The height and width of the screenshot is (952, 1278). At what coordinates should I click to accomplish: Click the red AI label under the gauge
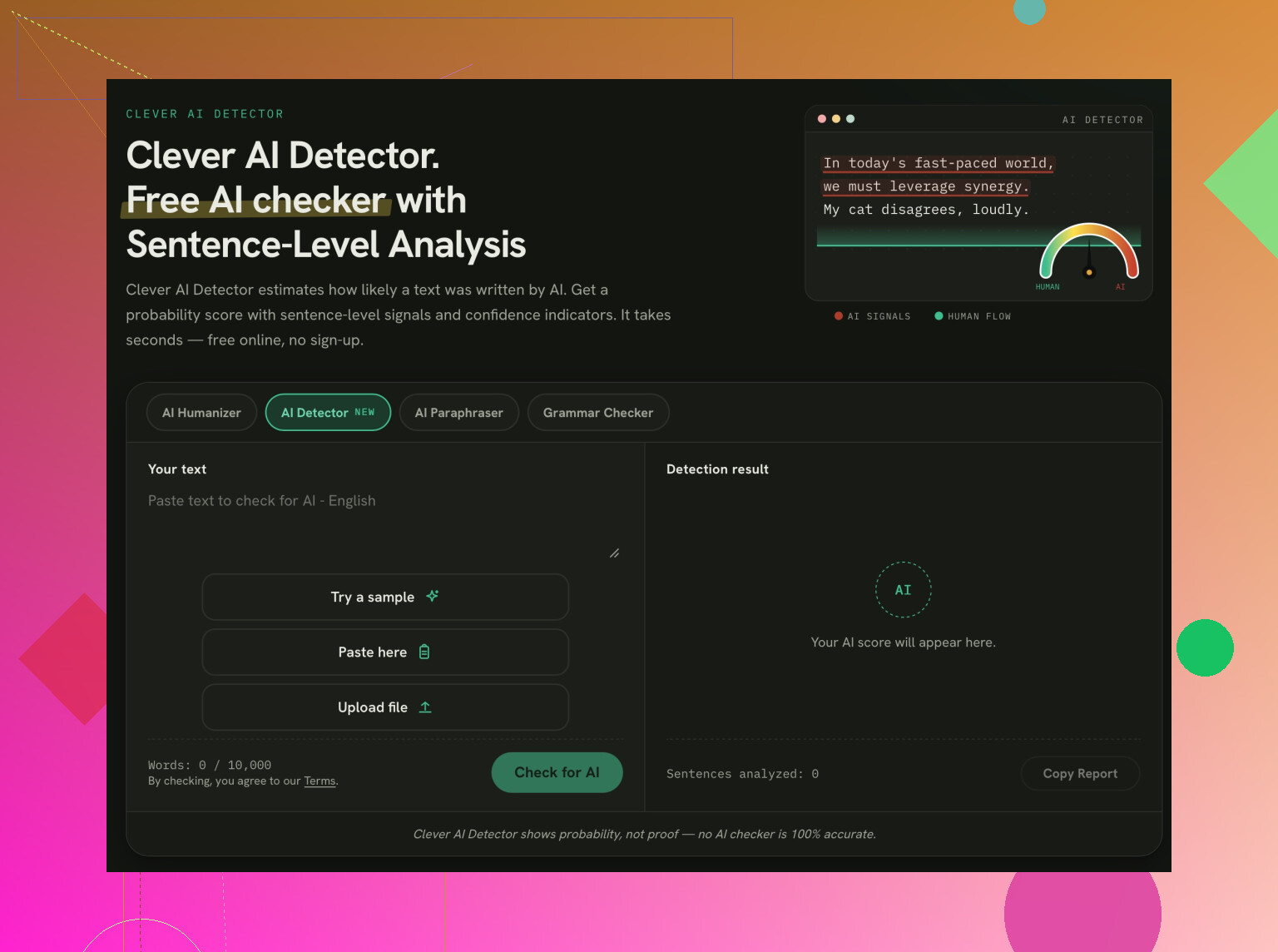click(x=1120, y=287)
